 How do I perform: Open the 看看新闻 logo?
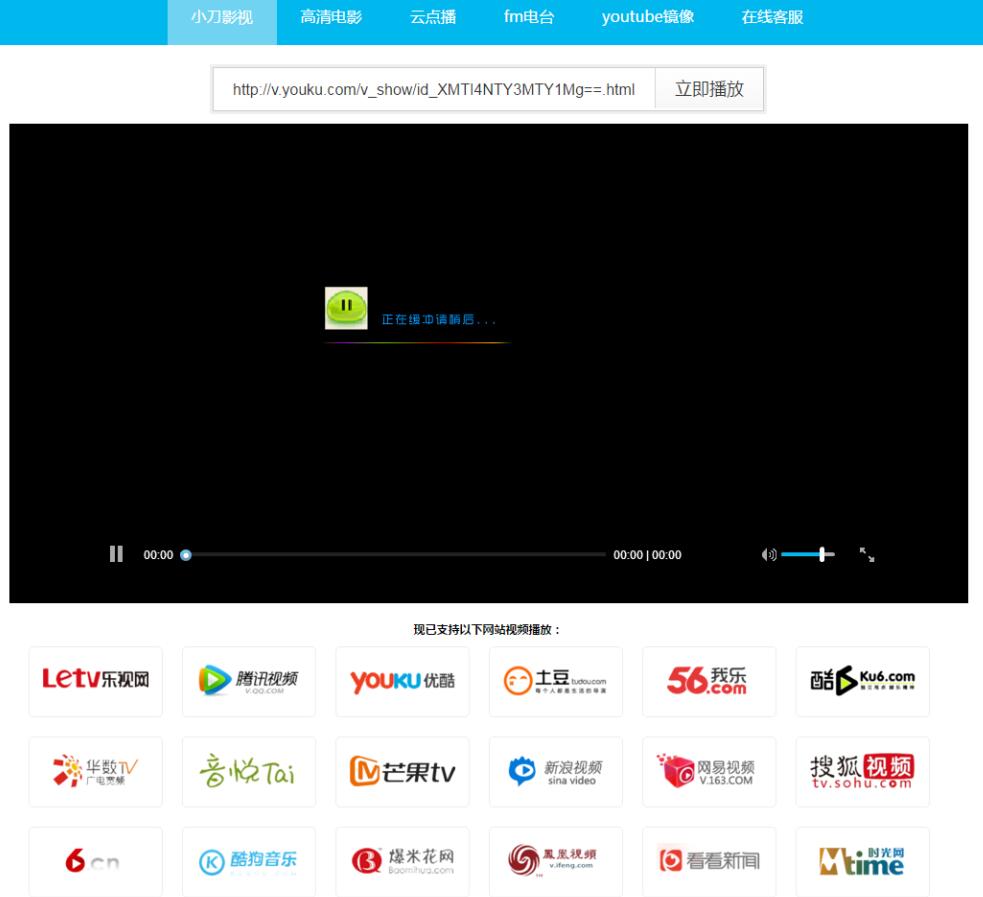(709, 862)
